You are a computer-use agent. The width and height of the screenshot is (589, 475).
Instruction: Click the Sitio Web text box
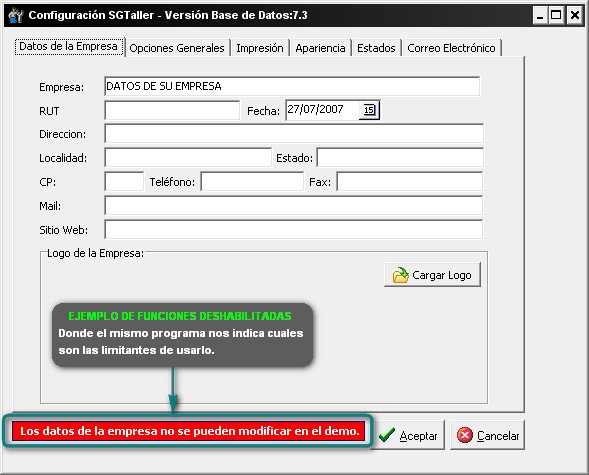(293, 229)
